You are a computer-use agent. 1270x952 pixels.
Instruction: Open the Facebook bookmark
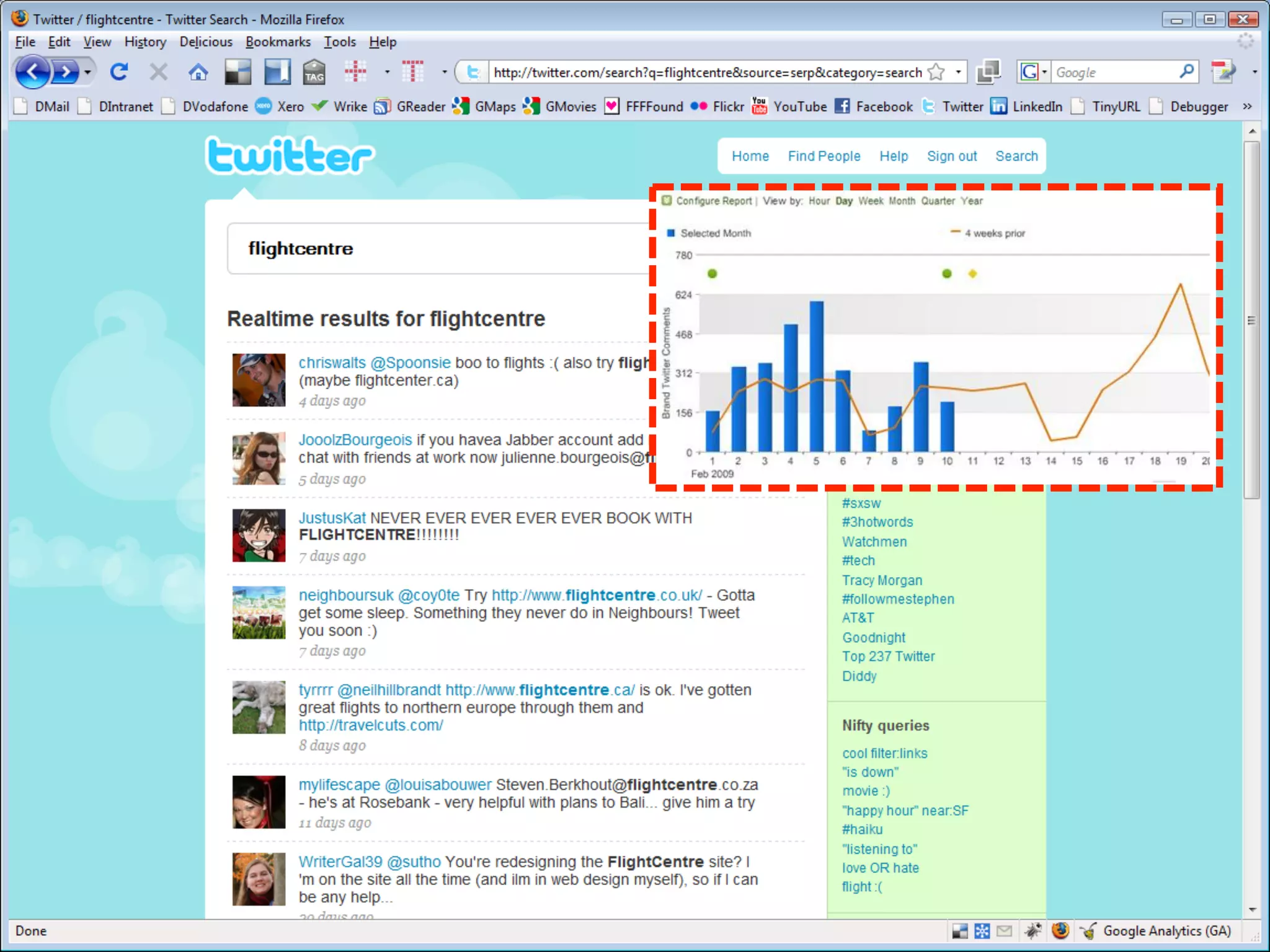[874, 107]
